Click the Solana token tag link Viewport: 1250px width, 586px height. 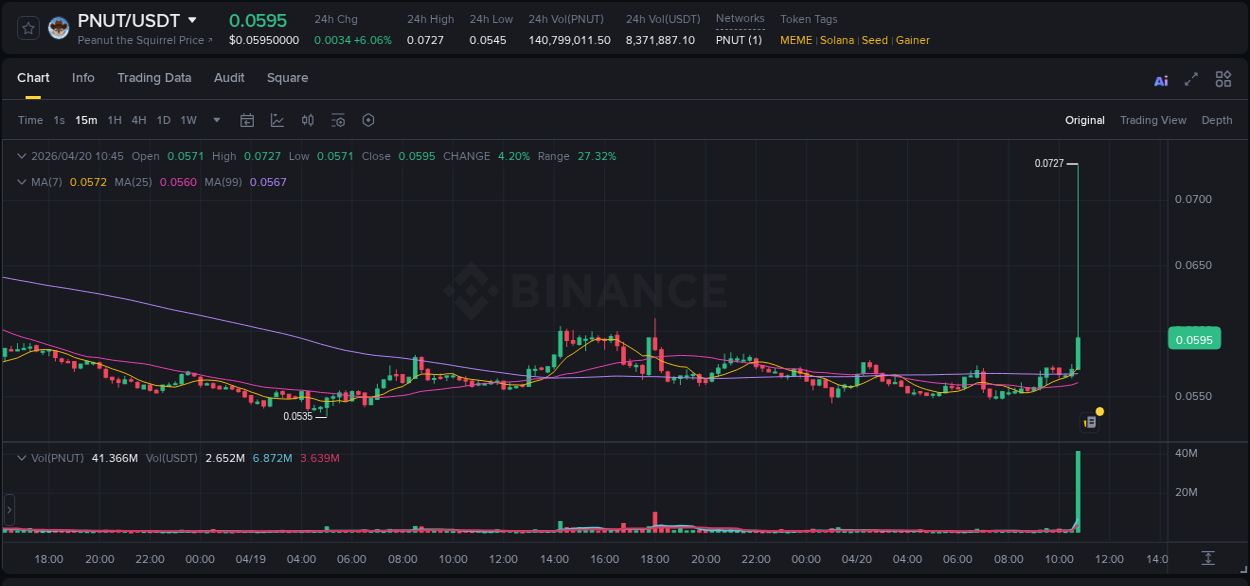coord(838,40)
